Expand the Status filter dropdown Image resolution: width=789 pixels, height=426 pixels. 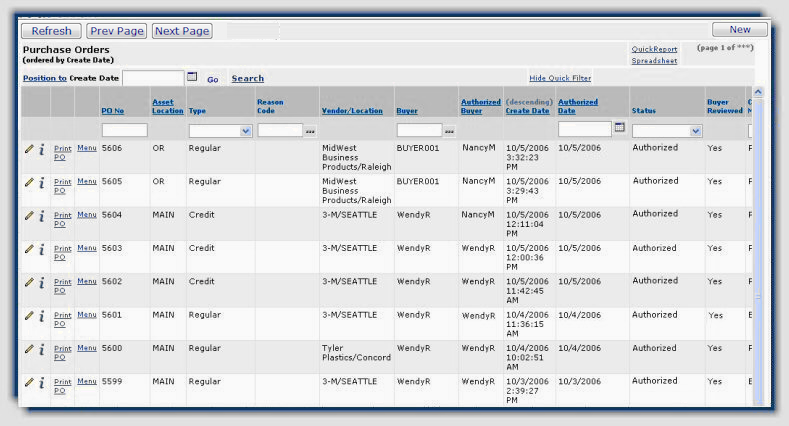point(695,131)
